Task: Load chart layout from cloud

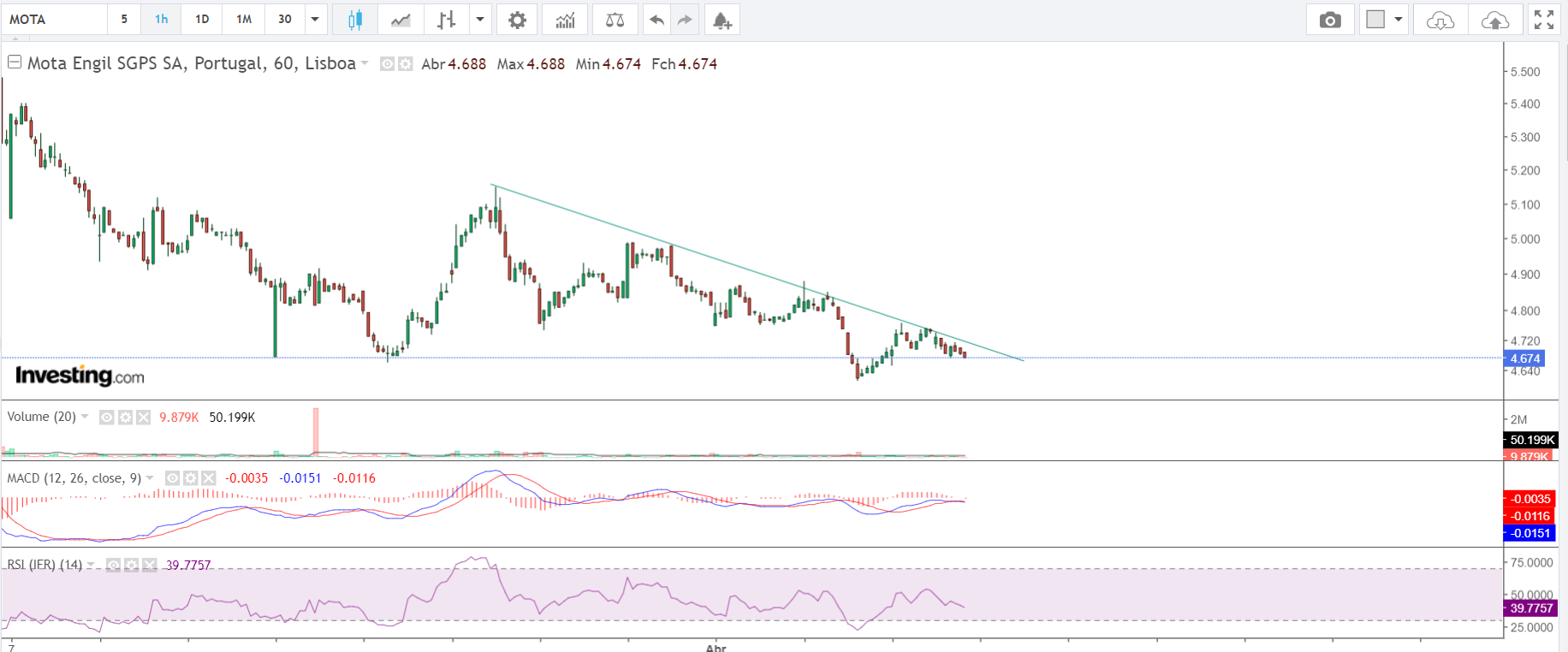Action: click(x=1440, y=20)
